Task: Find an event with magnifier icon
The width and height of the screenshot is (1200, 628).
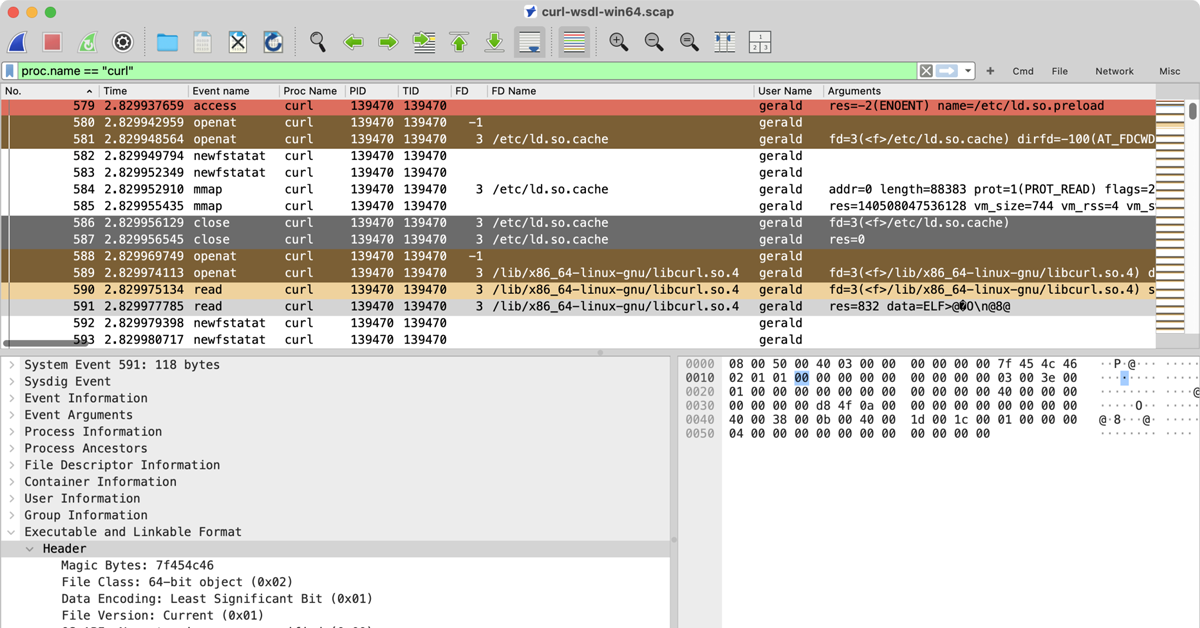Action: [x=317, y=42]
